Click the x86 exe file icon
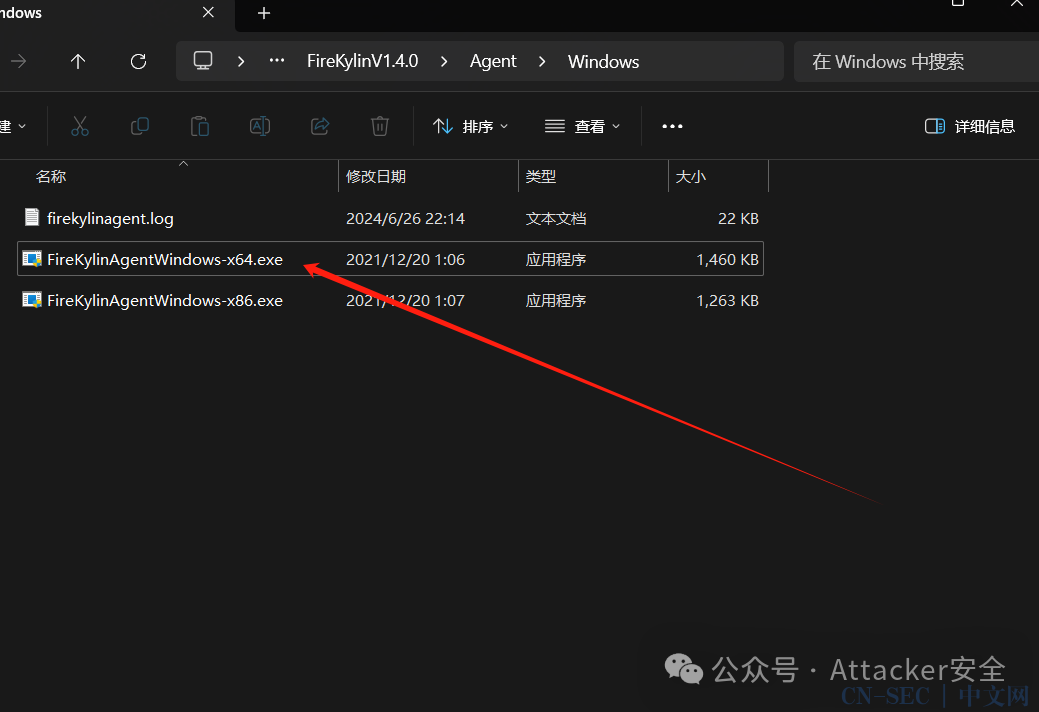 tap(32, 300)
